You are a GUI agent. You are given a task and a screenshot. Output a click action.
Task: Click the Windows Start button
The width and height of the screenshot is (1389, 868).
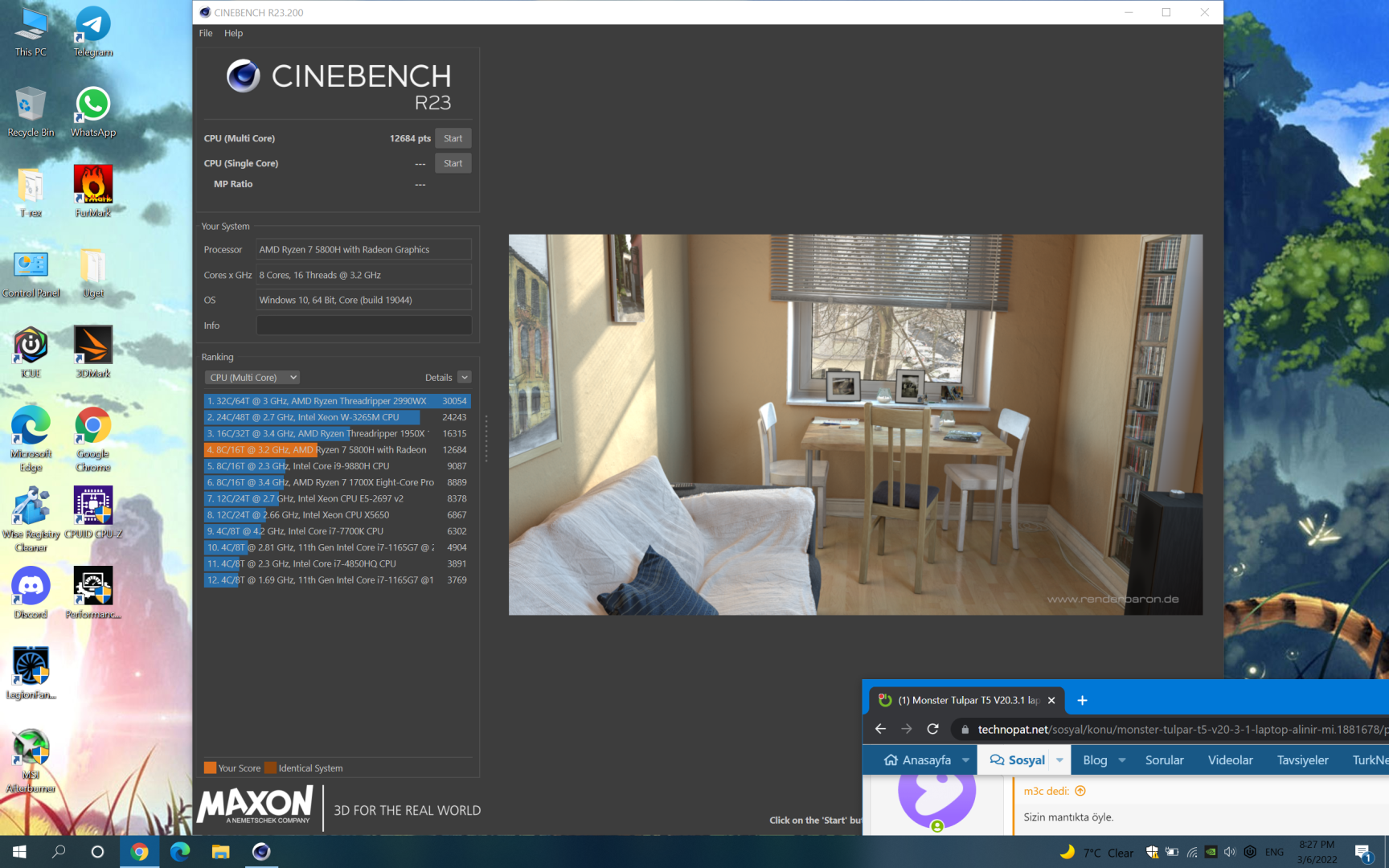coord(19,852)
